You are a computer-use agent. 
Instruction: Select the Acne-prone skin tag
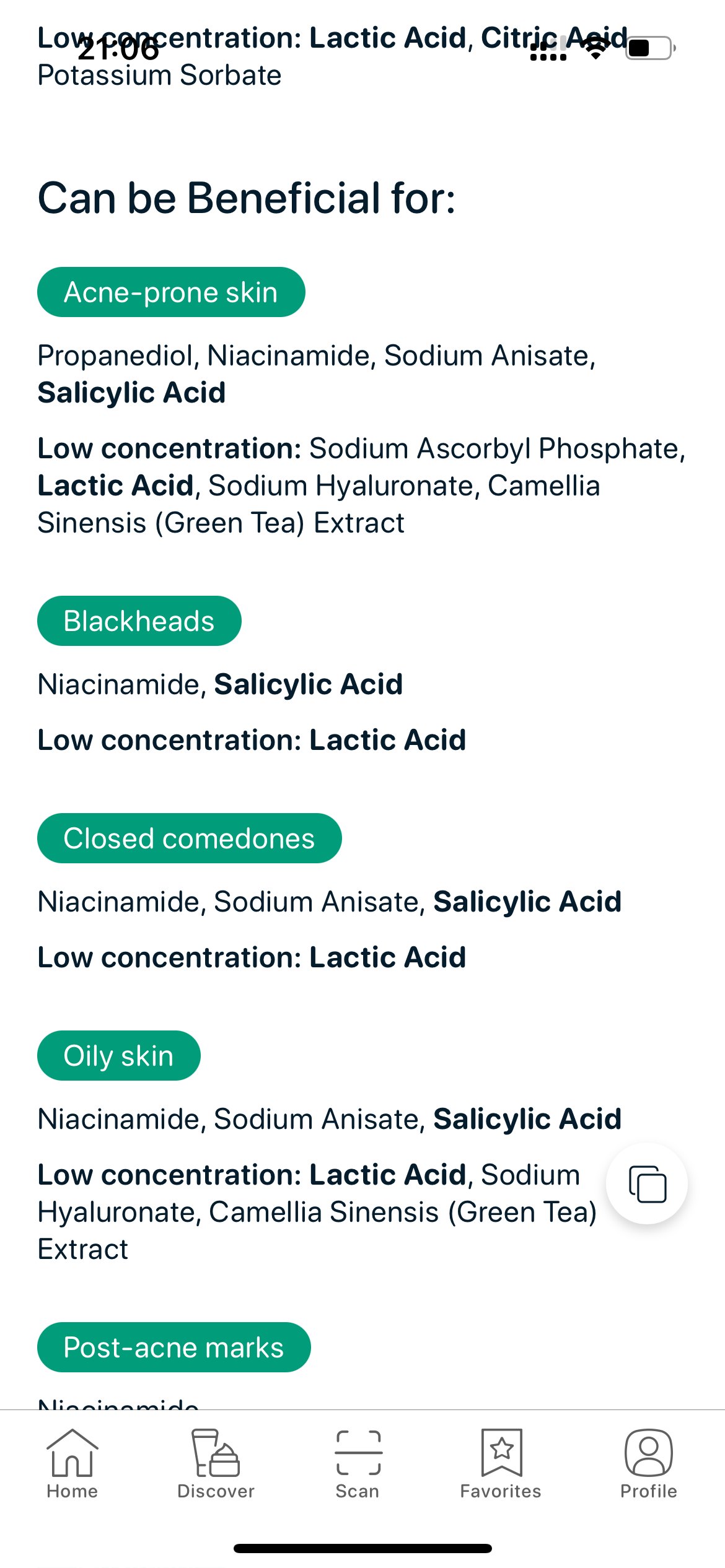point(171,292)
